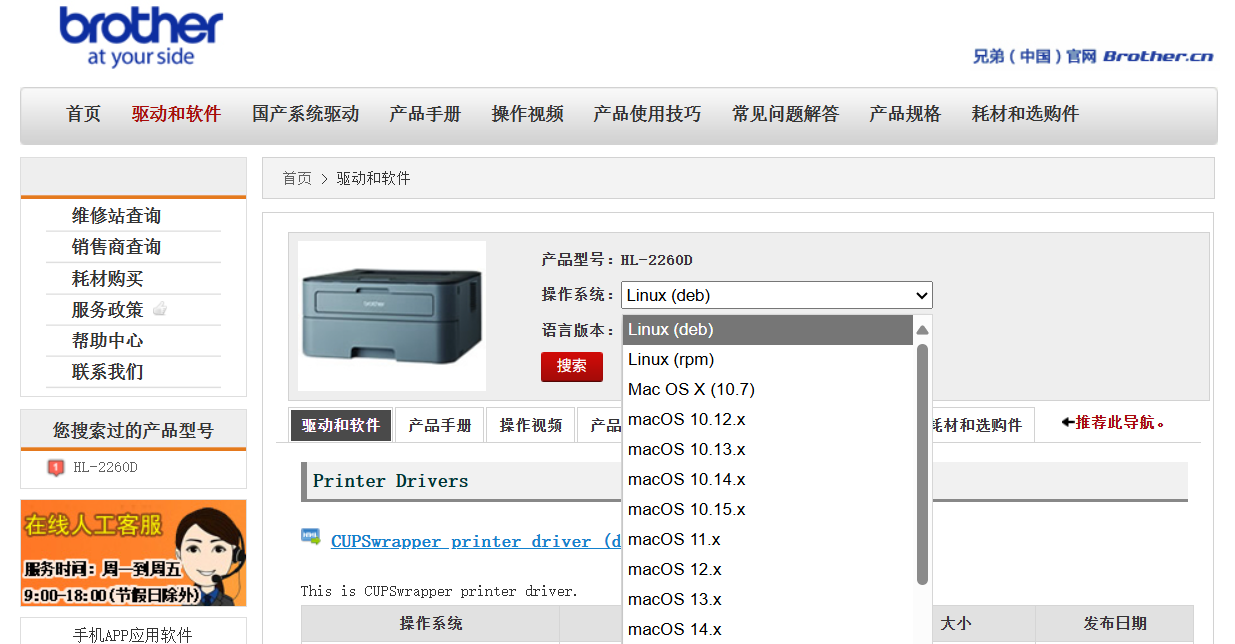
Task: Open 维修站查询 in the sidebar
Action: coord(116,216)
